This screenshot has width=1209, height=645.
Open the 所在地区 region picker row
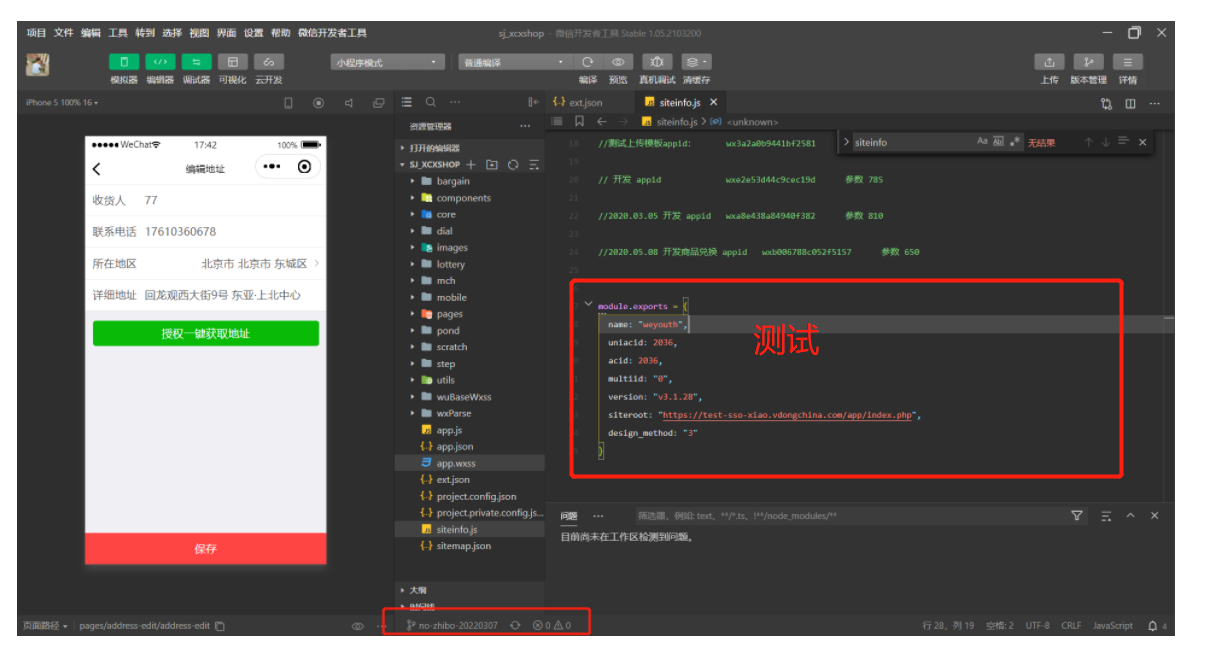coord(206,264)
